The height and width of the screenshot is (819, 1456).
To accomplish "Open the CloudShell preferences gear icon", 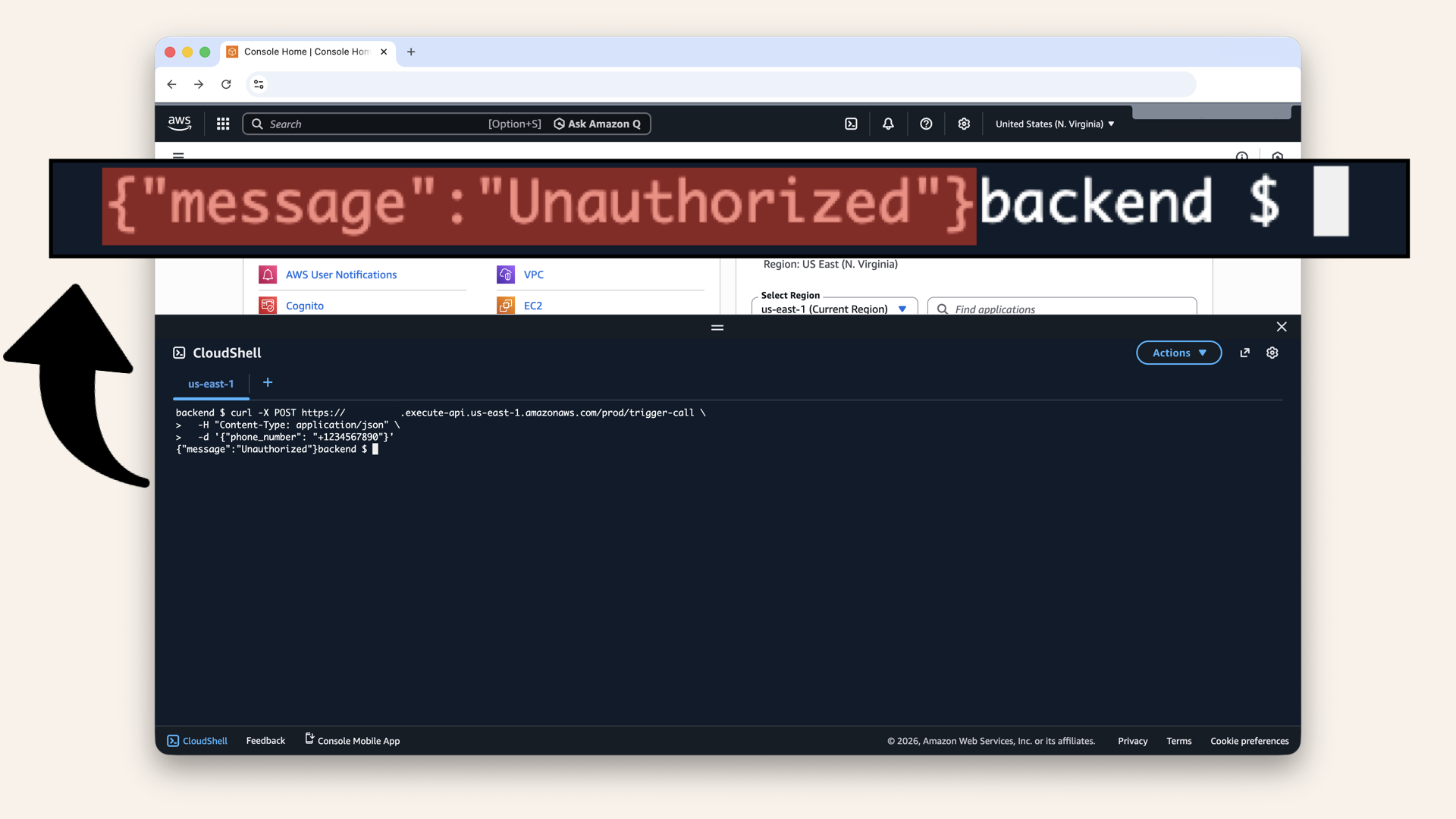I will 1272,353.
